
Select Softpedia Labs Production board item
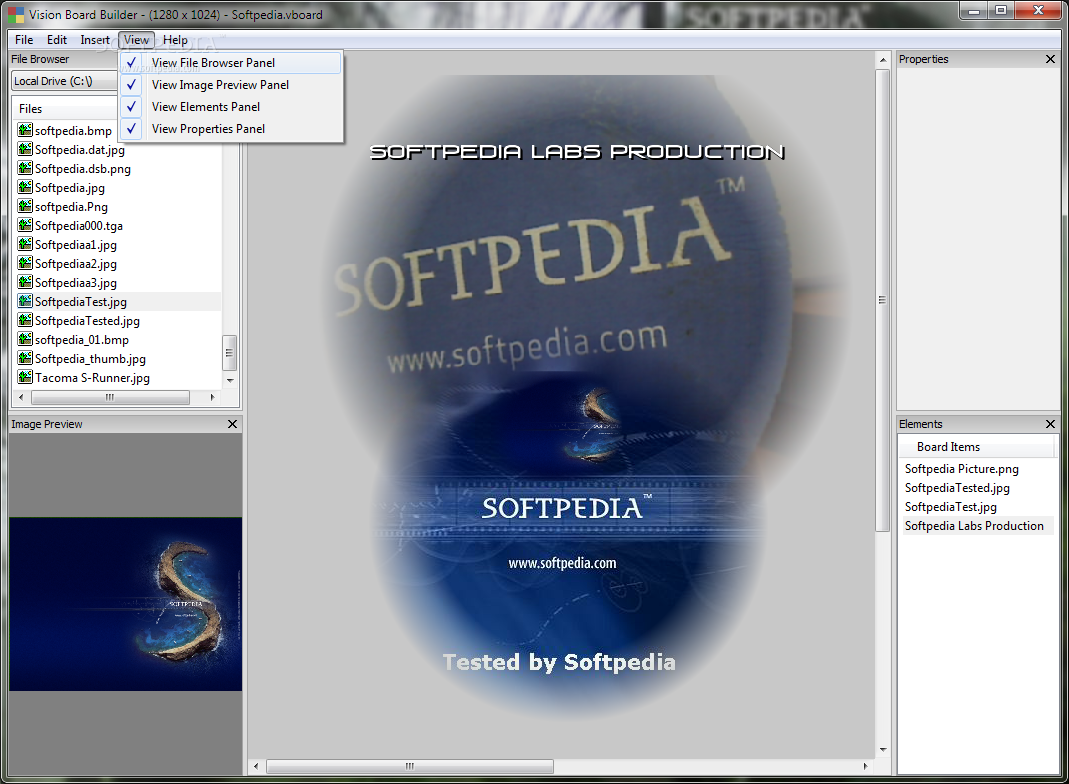974,526
